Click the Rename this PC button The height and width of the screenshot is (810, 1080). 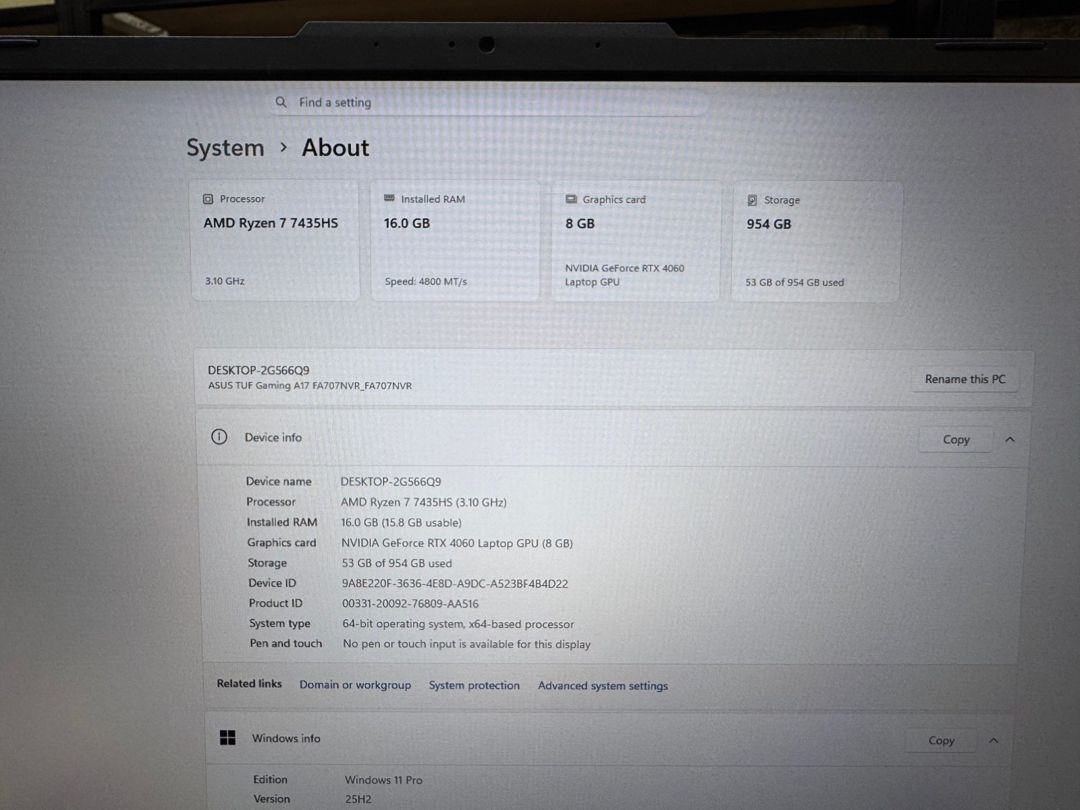tap(965, 379)
